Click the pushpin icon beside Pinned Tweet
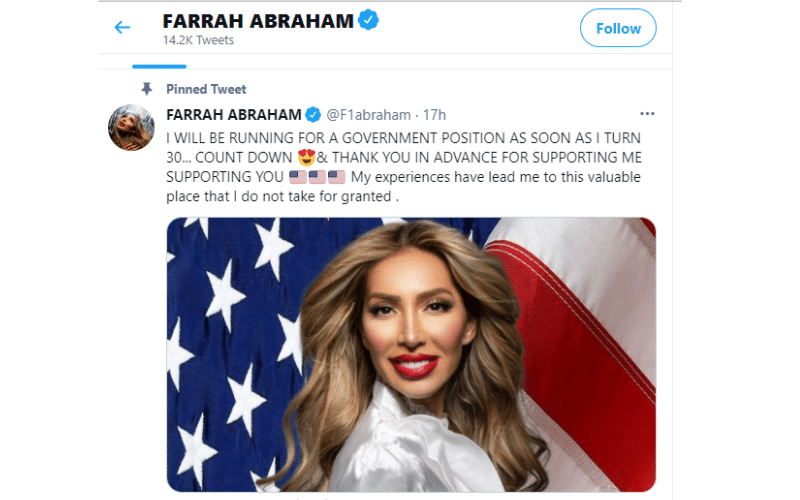This screenshot has height=500, width=800. tap(147, 89)
